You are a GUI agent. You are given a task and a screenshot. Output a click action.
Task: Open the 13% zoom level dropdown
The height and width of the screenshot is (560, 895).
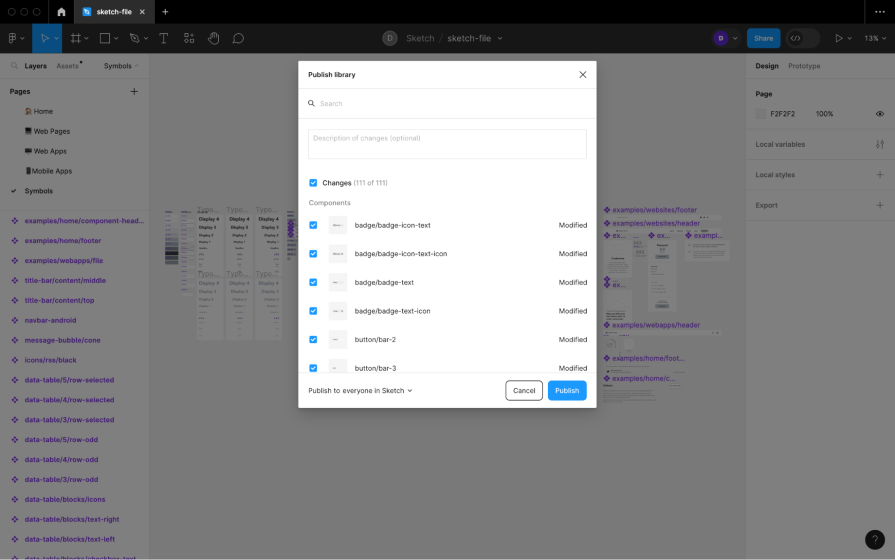click(874, 38)
